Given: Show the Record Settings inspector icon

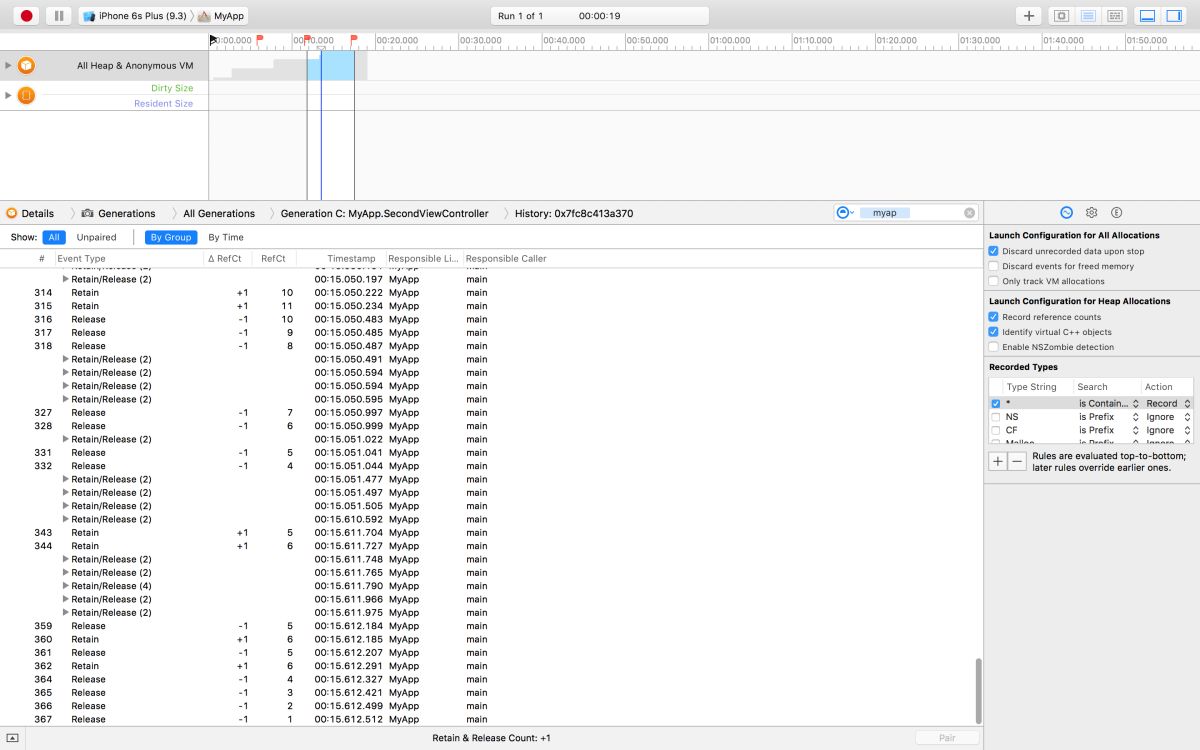Looking at the screenshot, I should pos(1066,213).
